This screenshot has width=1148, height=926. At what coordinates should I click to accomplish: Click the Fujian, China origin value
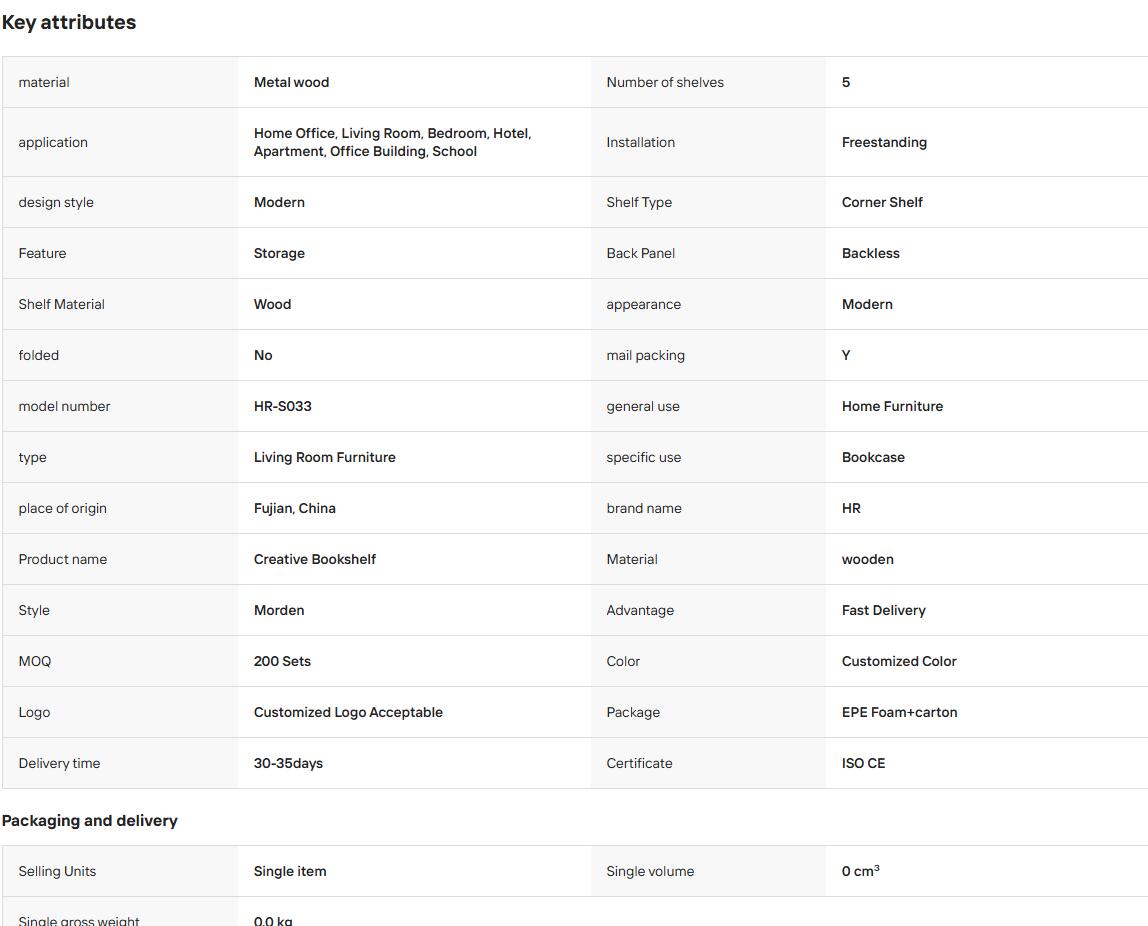tap(294, 508)
